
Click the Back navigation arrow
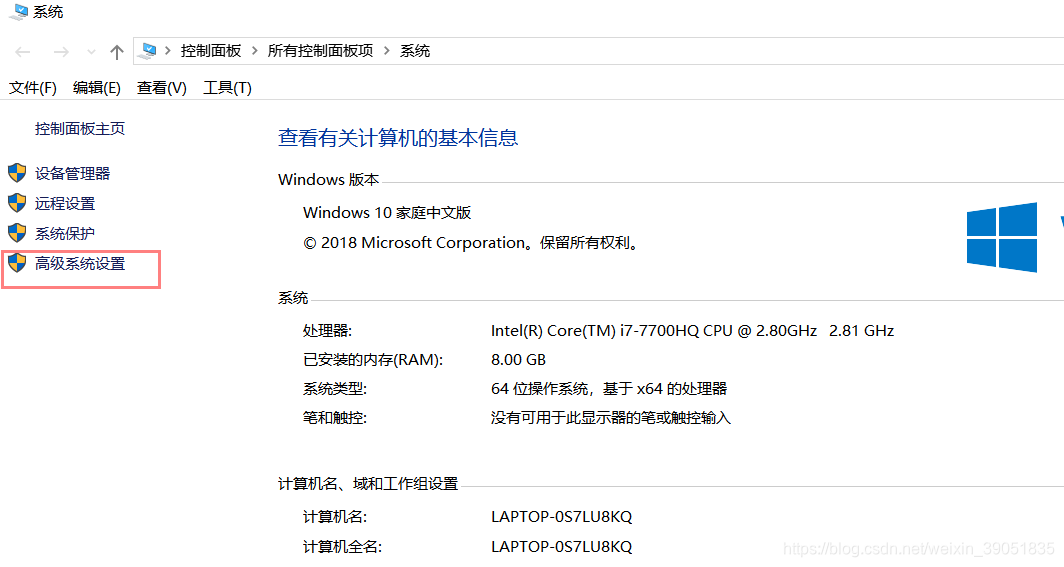click(x=23, y=52)
